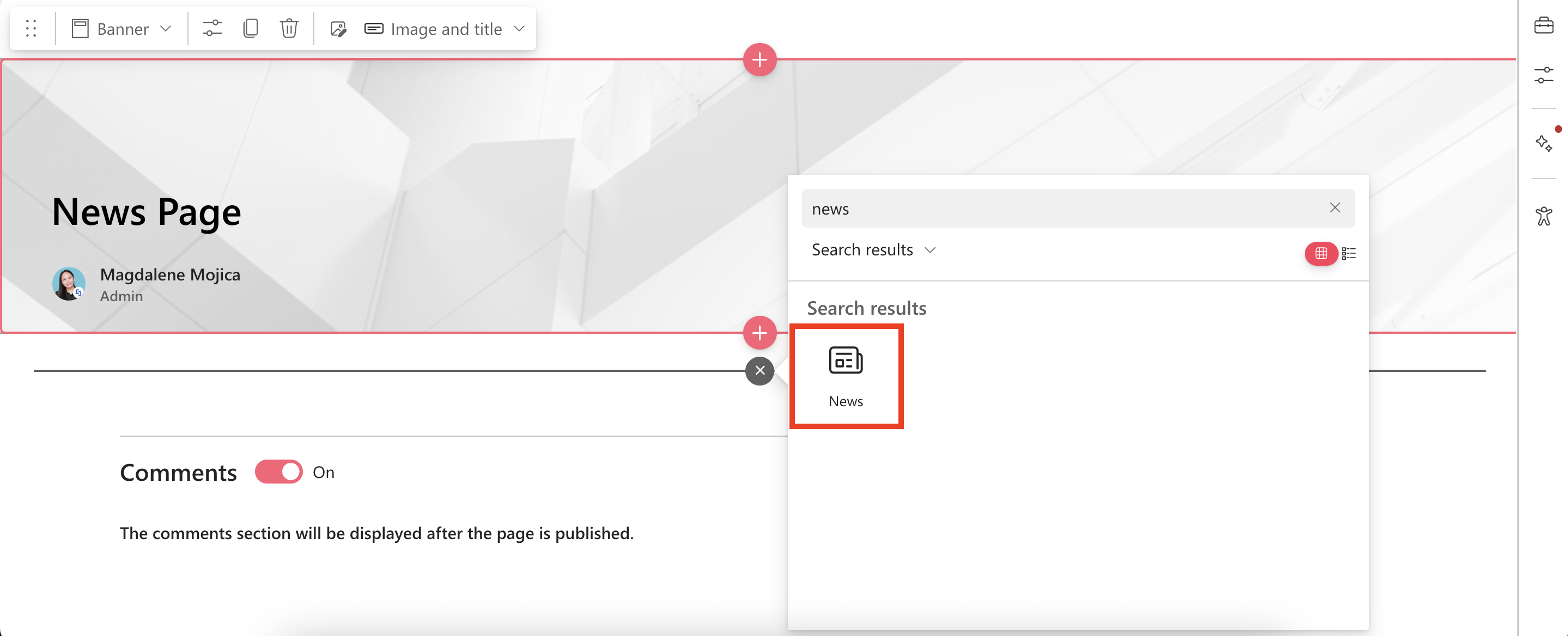Open page settings sliders in right rail
1568x636 pixels.
[1543, 76]
